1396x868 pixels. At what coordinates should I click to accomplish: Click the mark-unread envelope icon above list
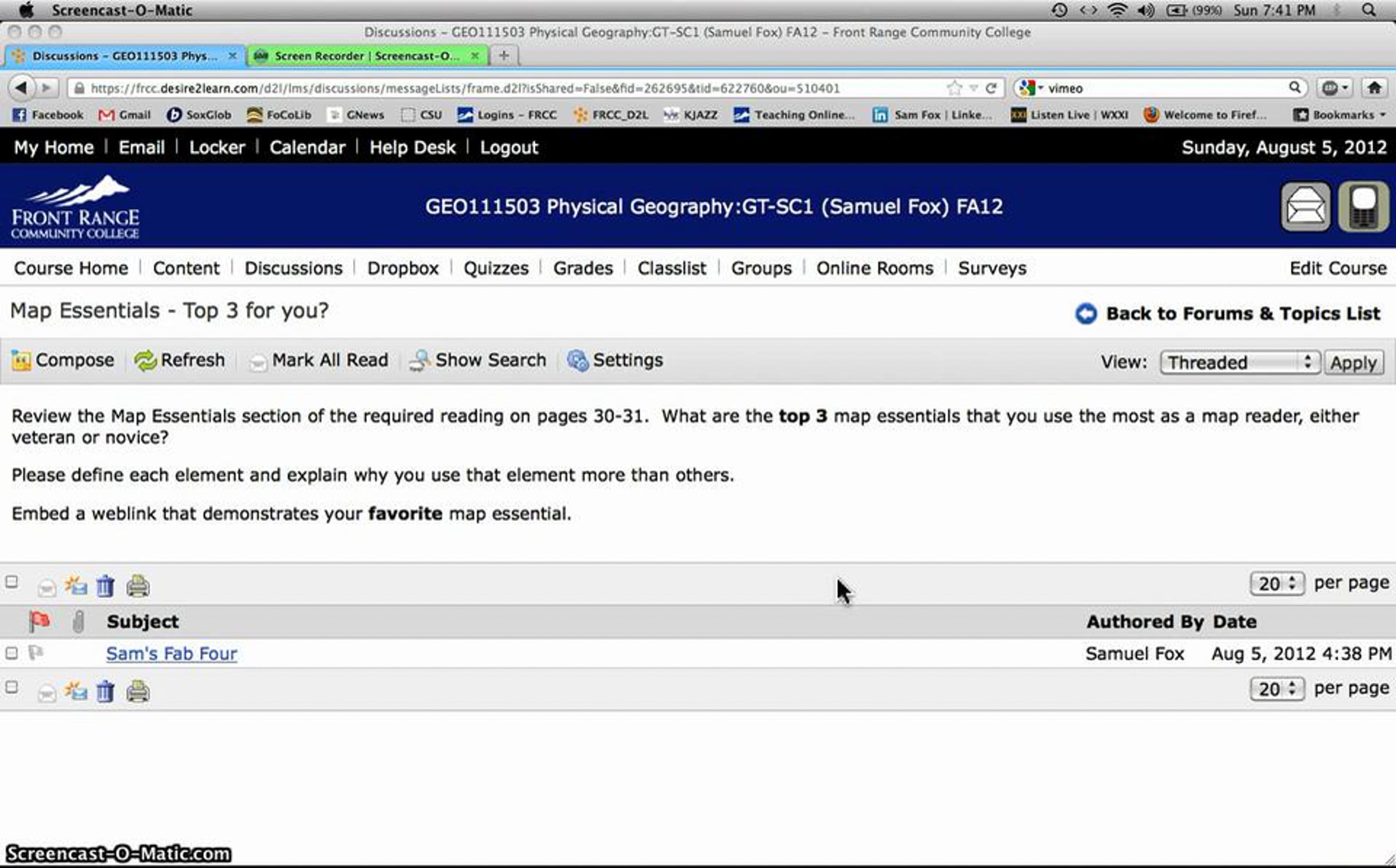pyautogui.click(x=76, y=586)
